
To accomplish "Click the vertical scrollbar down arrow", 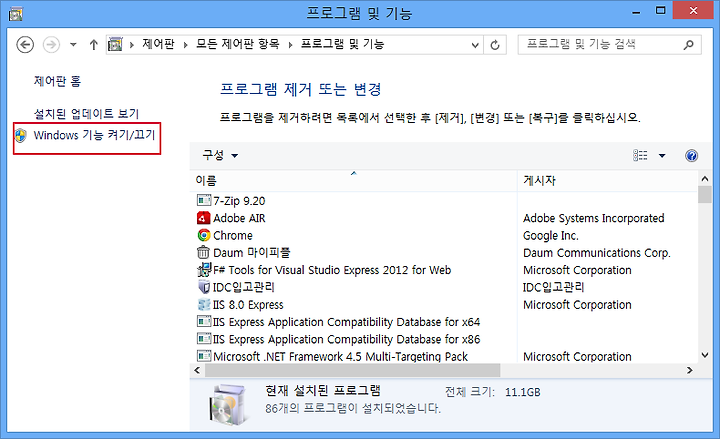I will [x=705, y=355].
